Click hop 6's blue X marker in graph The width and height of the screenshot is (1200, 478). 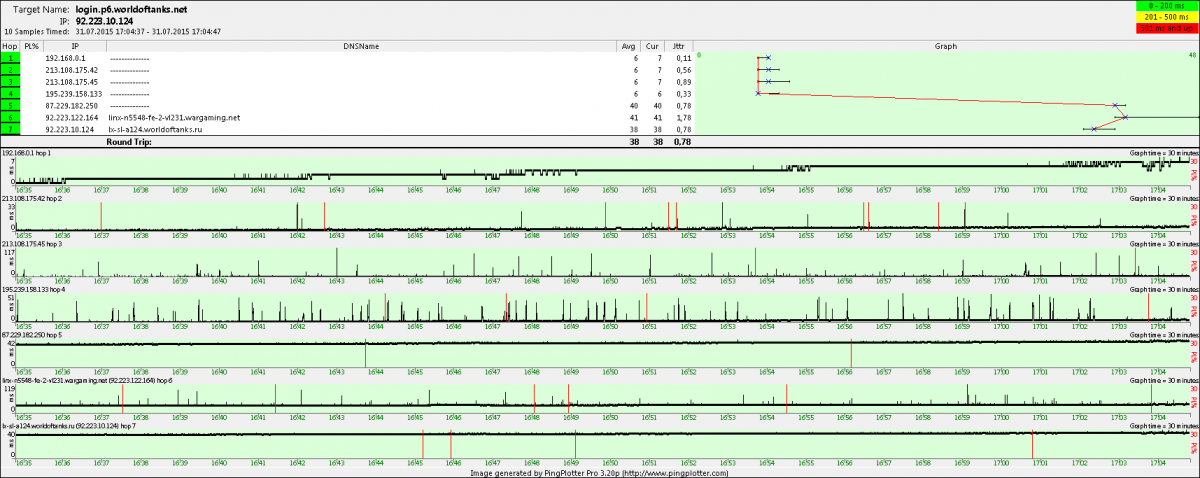click(x=1125, y=117)
